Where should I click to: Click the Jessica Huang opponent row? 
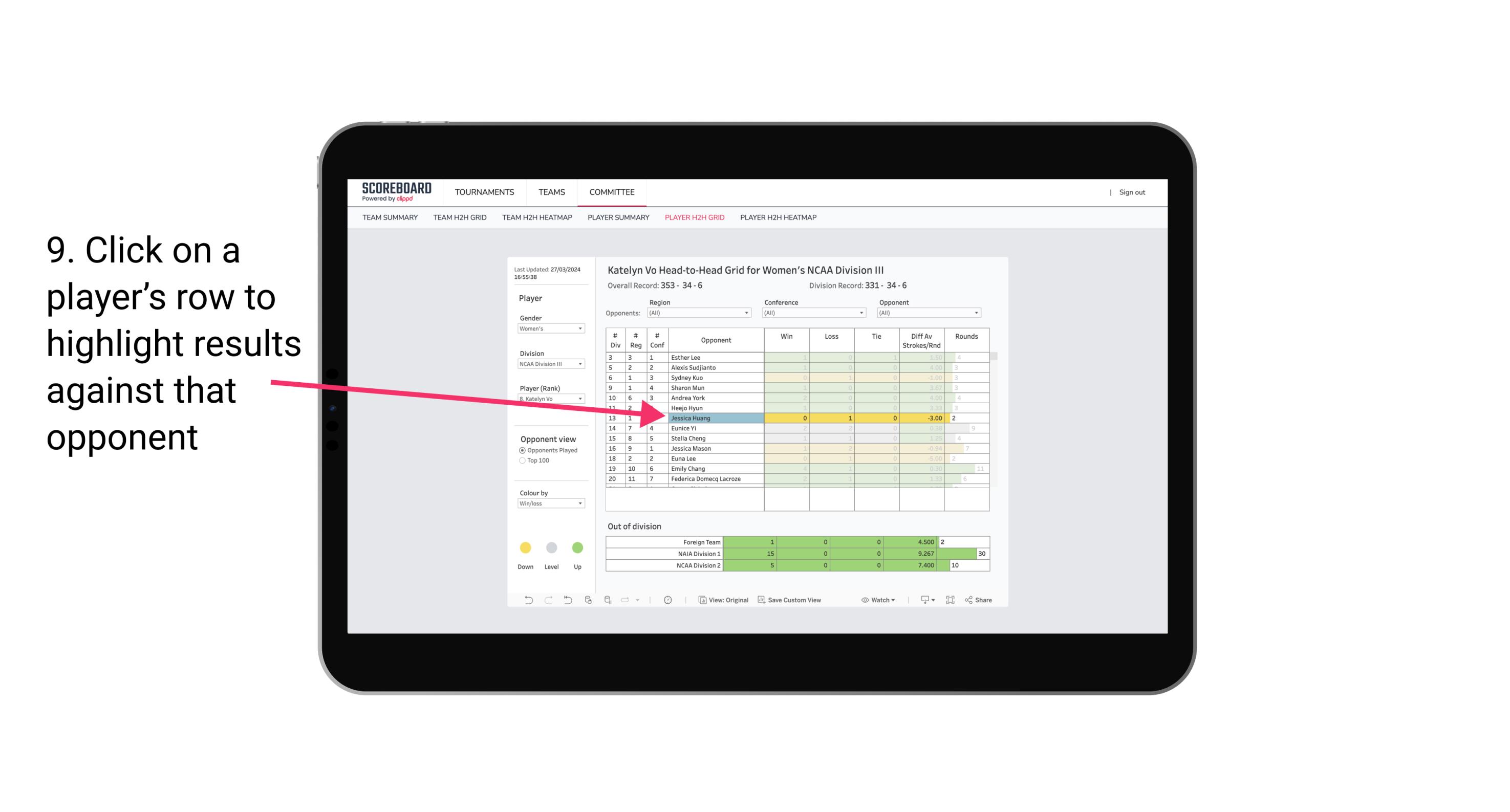tap(713, 418)
